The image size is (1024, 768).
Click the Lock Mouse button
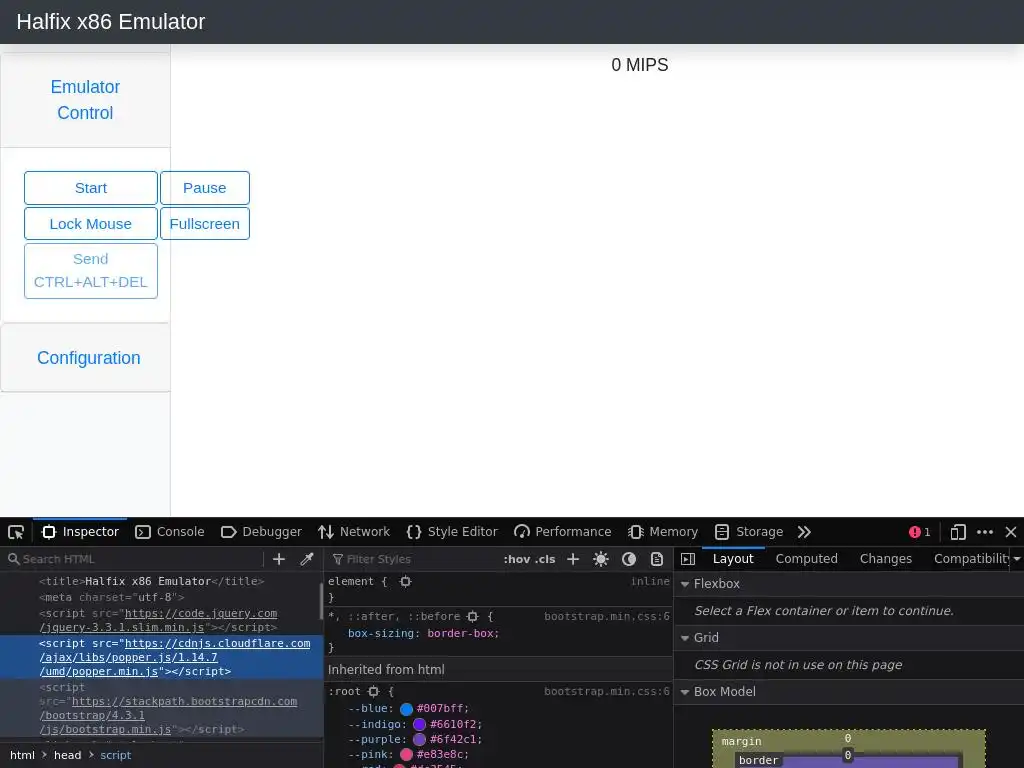(x=91, y=224)
